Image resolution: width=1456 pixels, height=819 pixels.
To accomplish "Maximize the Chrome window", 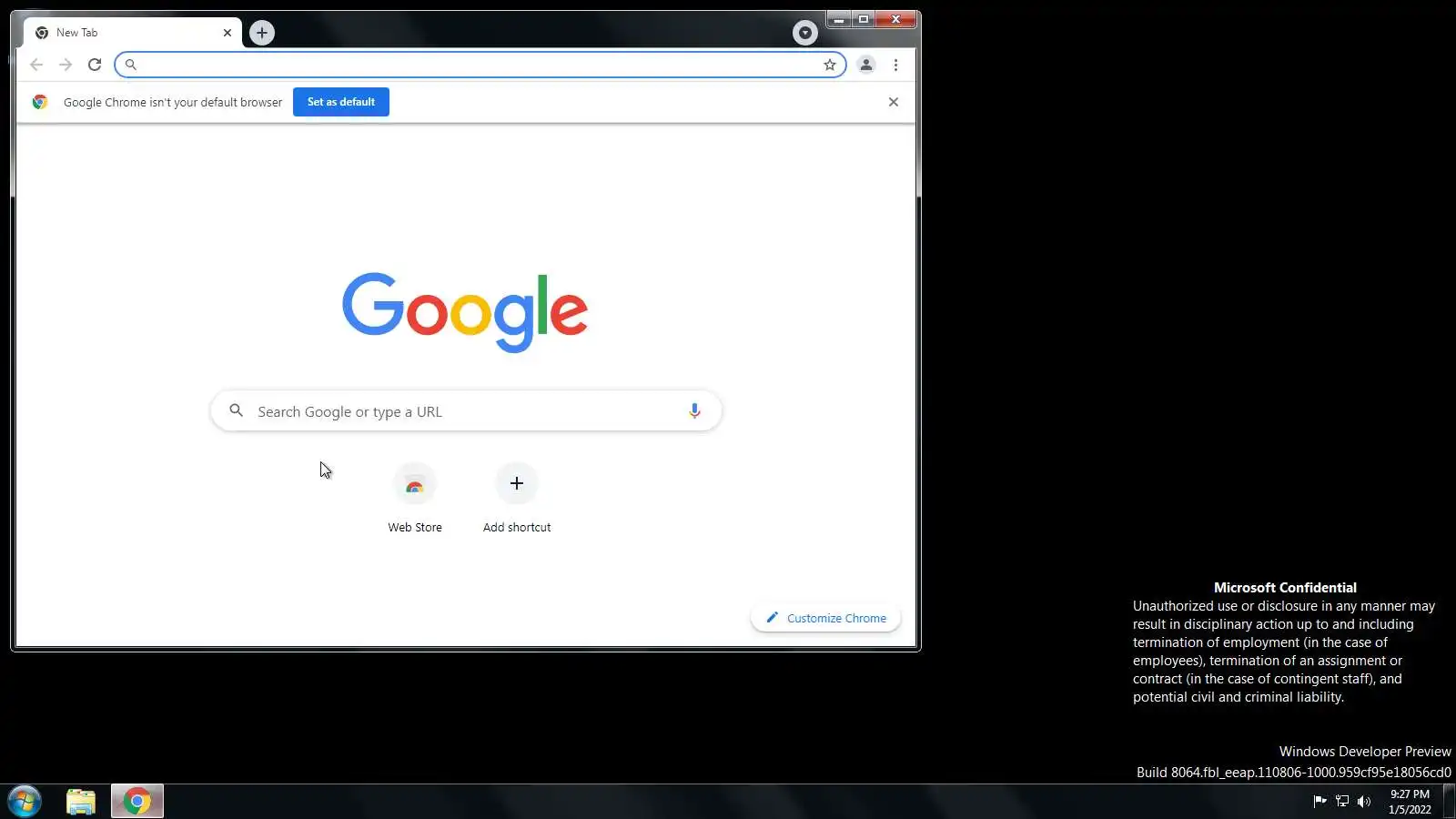I will (x=864, y=19).
